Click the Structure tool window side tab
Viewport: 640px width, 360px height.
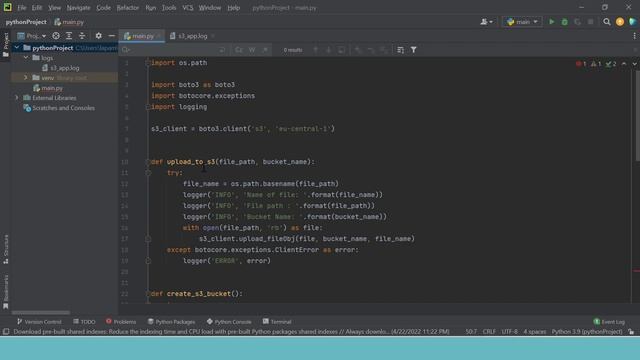[6, 249]
